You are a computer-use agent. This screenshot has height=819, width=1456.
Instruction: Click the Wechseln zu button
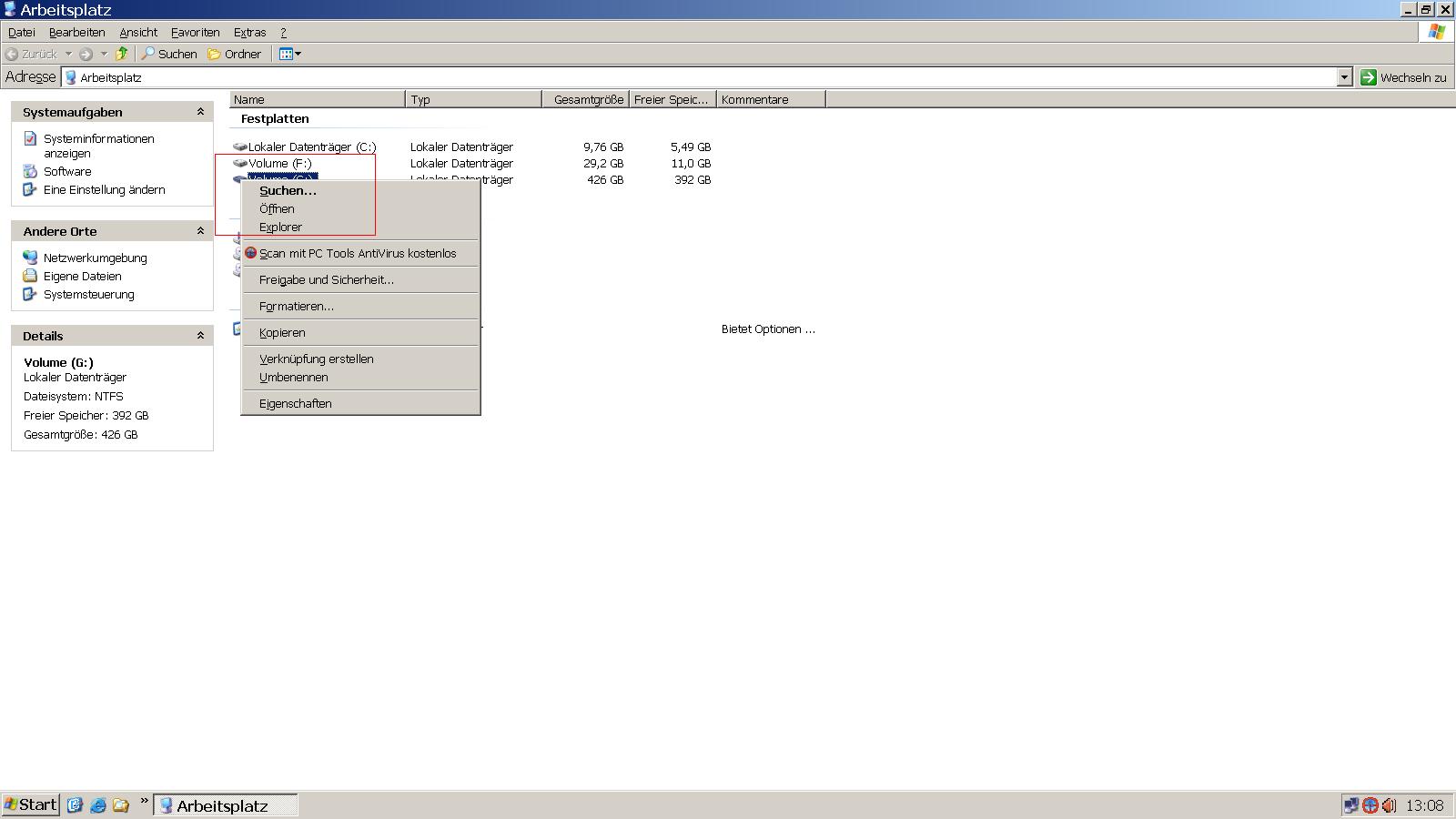point(1403,77)
